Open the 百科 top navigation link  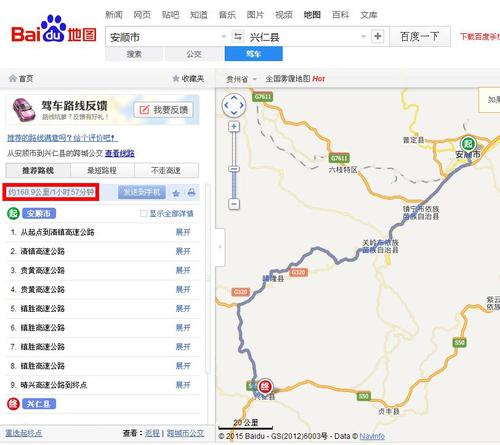pyautogui.click(x=340, y=15)
